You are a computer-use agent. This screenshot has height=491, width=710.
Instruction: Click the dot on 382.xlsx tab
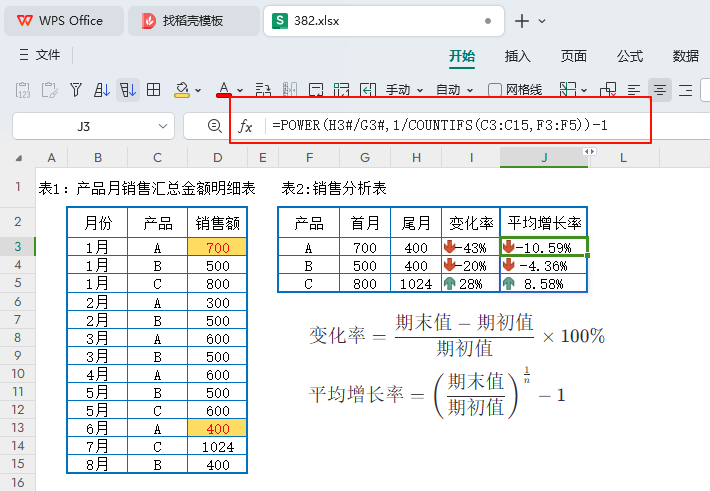(x=488, y=21)
